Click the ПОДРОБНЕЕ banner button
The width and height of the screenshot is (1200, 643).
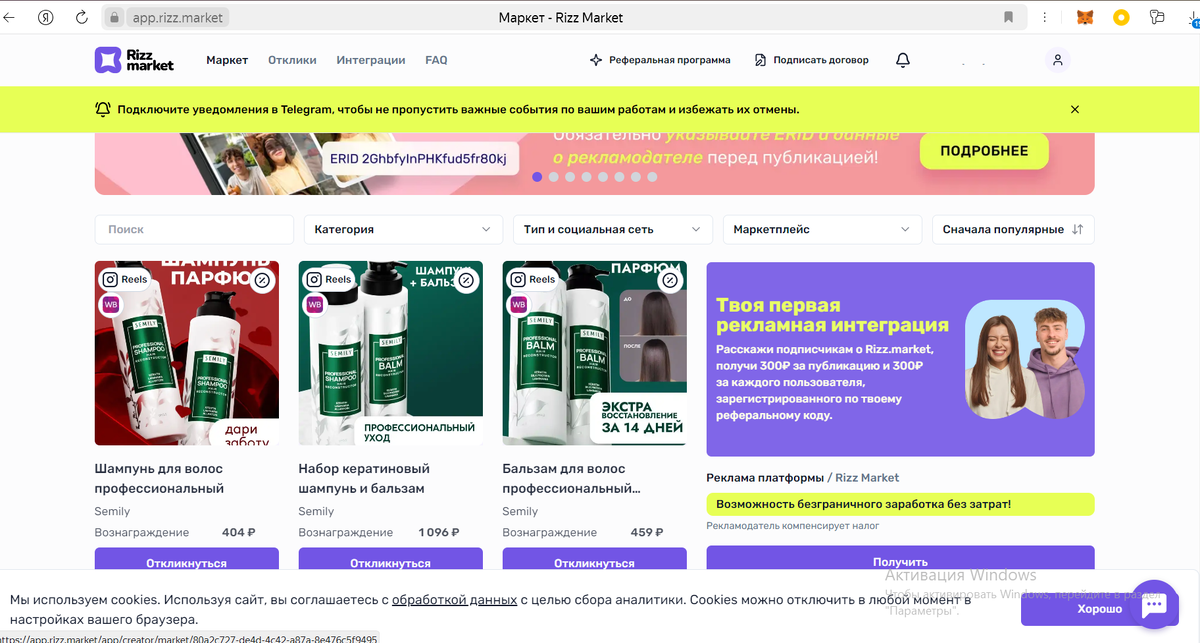984,151
